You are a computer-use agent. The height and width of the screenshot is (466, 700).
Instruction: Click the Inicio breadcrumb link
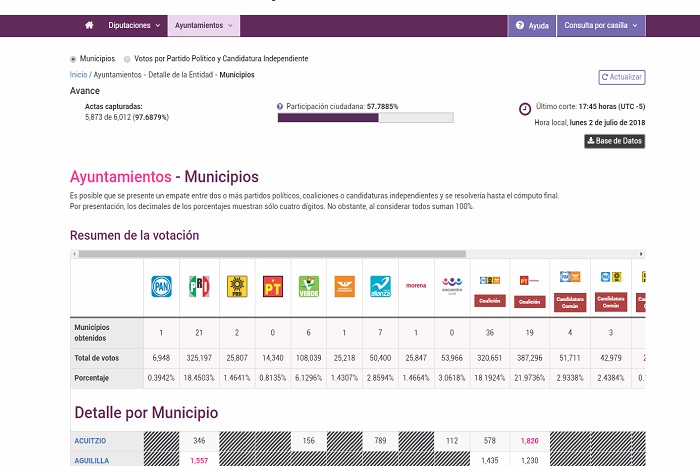pyautogui.click(x=78, y=75)
